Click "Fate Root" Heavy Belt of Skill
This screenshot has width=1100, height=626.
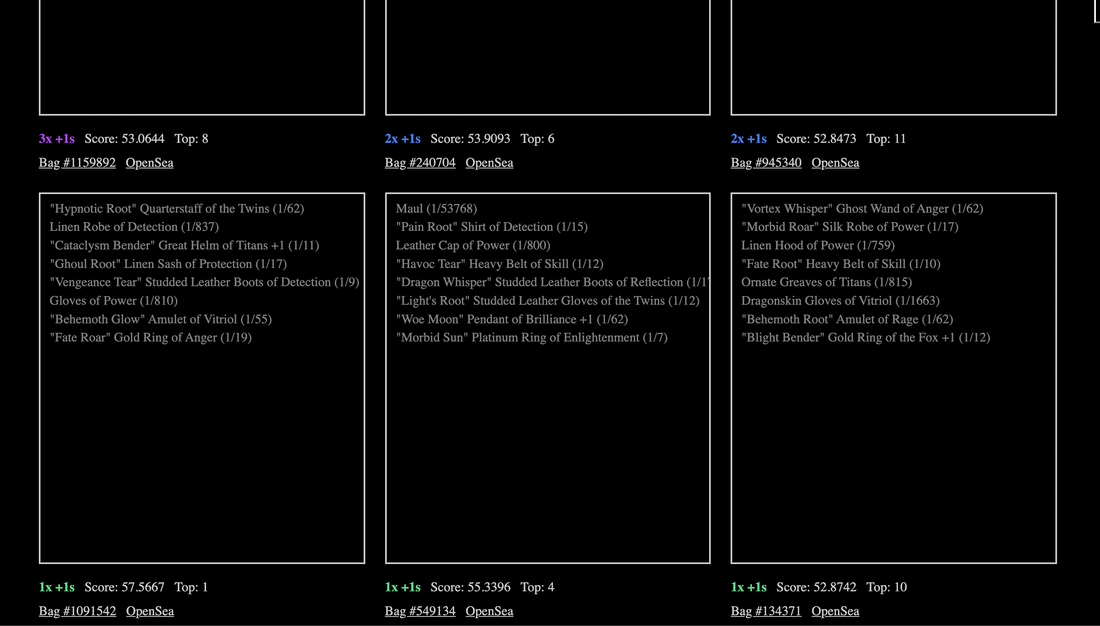[841, 264]
